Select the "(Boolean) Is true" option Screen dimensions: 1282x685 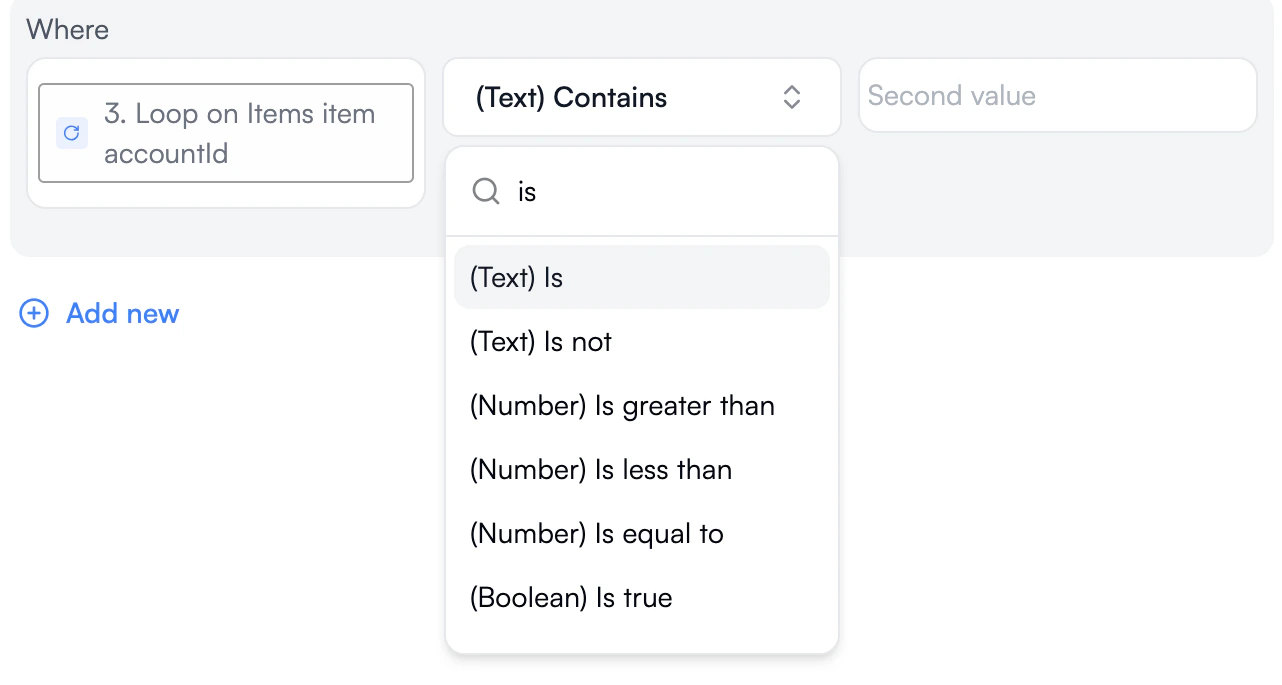[571, 598]
